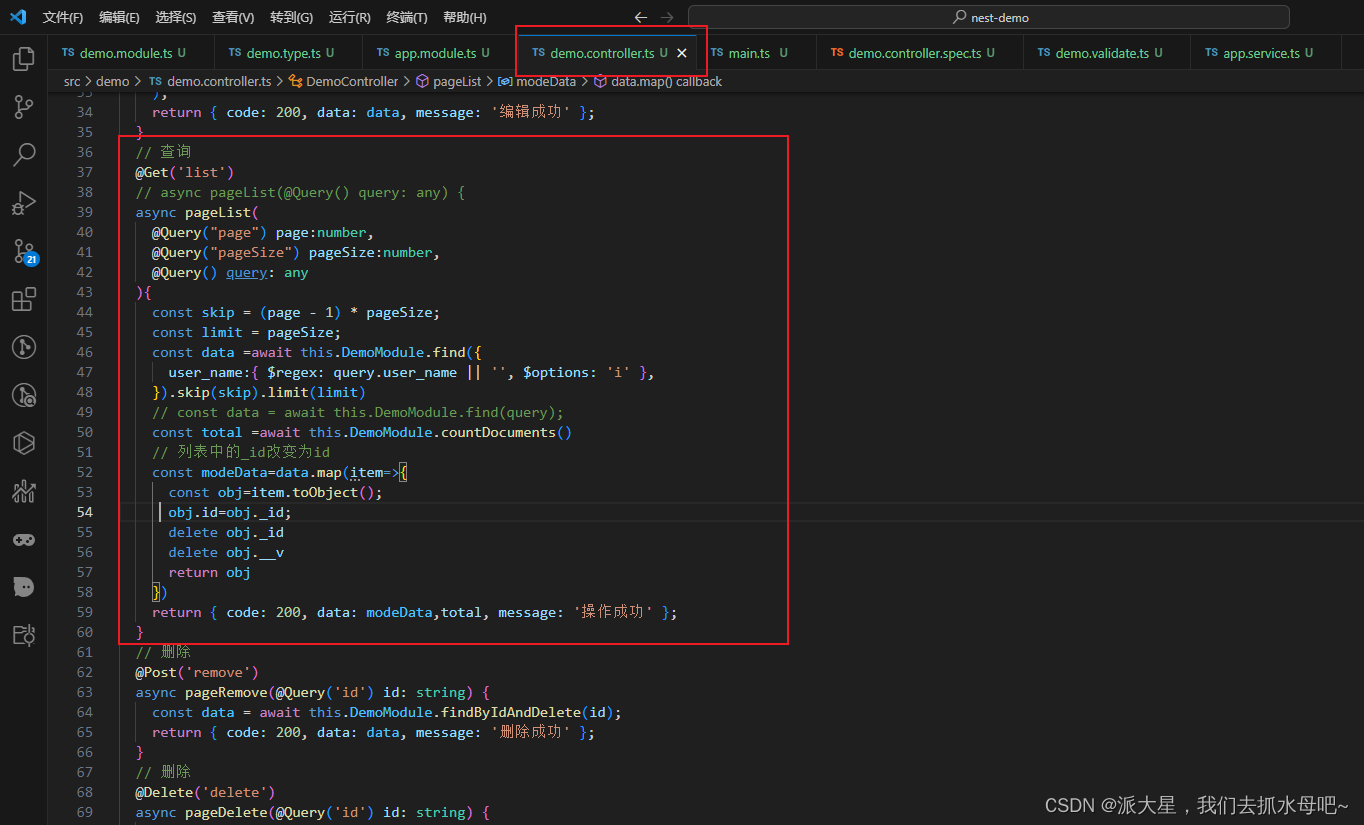Open the 转到(G) menu

pyautogui.click(x=291, y=17)
